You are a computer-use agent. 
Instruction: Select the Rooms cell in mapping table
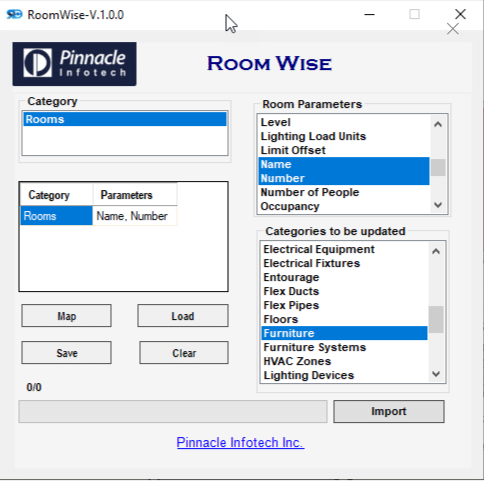click(x=56, y=216)
